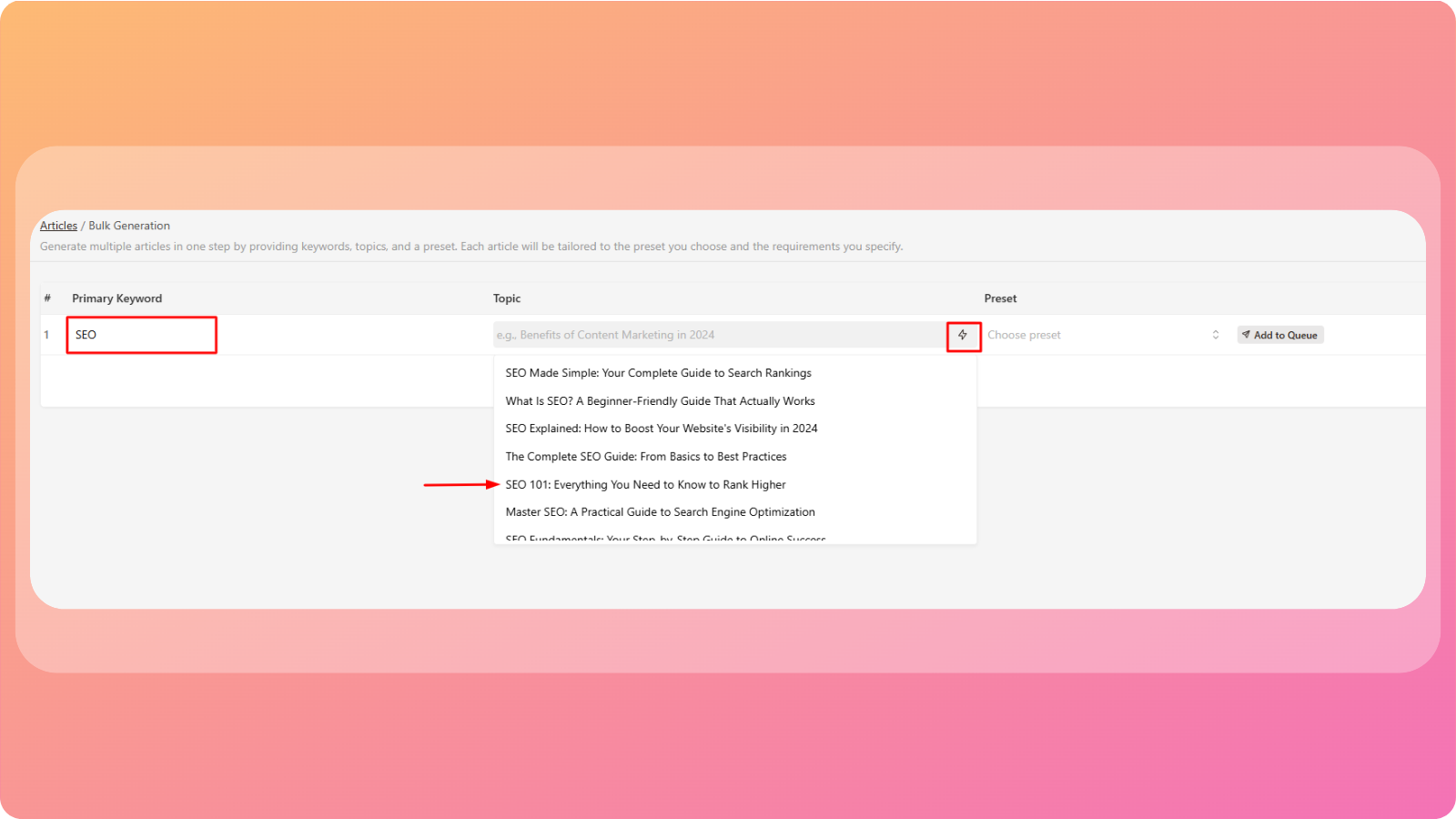Click the Topic column header
Viewport: 1456px width, 819px height.
tap(507, 298)
